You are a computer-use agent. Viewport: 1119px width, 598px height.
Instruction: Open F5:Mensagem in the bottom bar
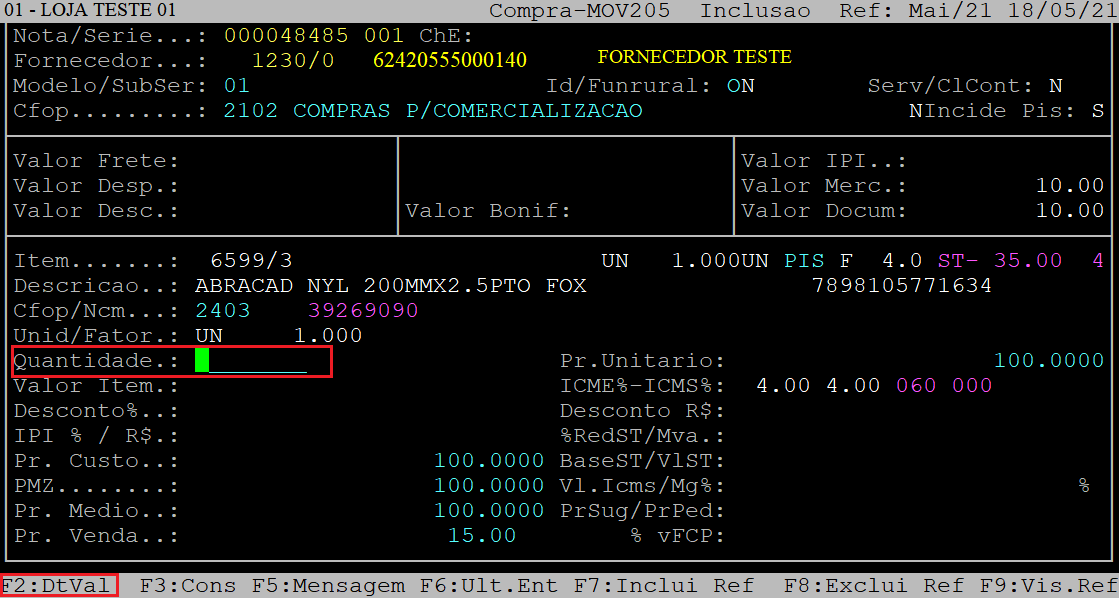click(x=328, y=586)
